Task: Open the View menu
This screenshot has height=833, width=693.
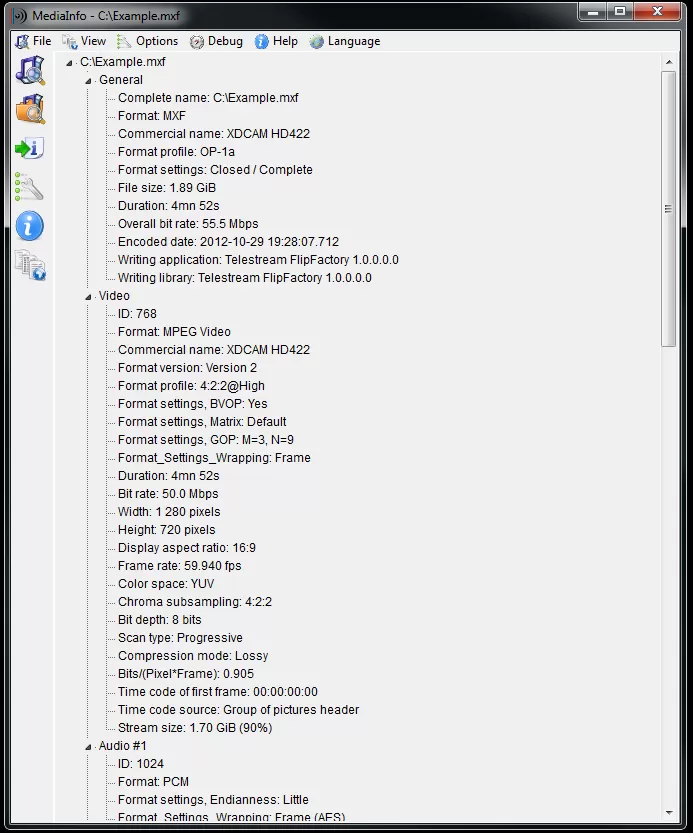Action: click(x=84, y=41)
